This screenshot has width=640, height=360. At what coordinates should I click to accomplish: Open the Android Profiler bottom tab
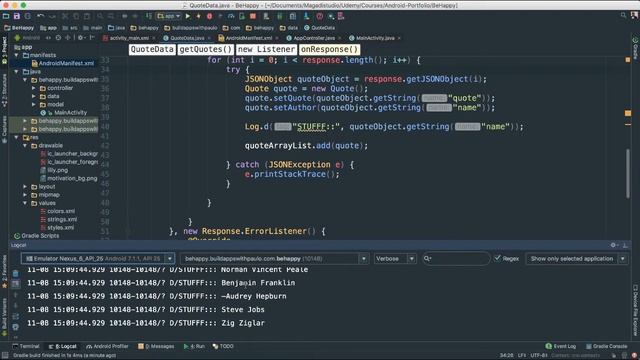(x=107, y=346)
